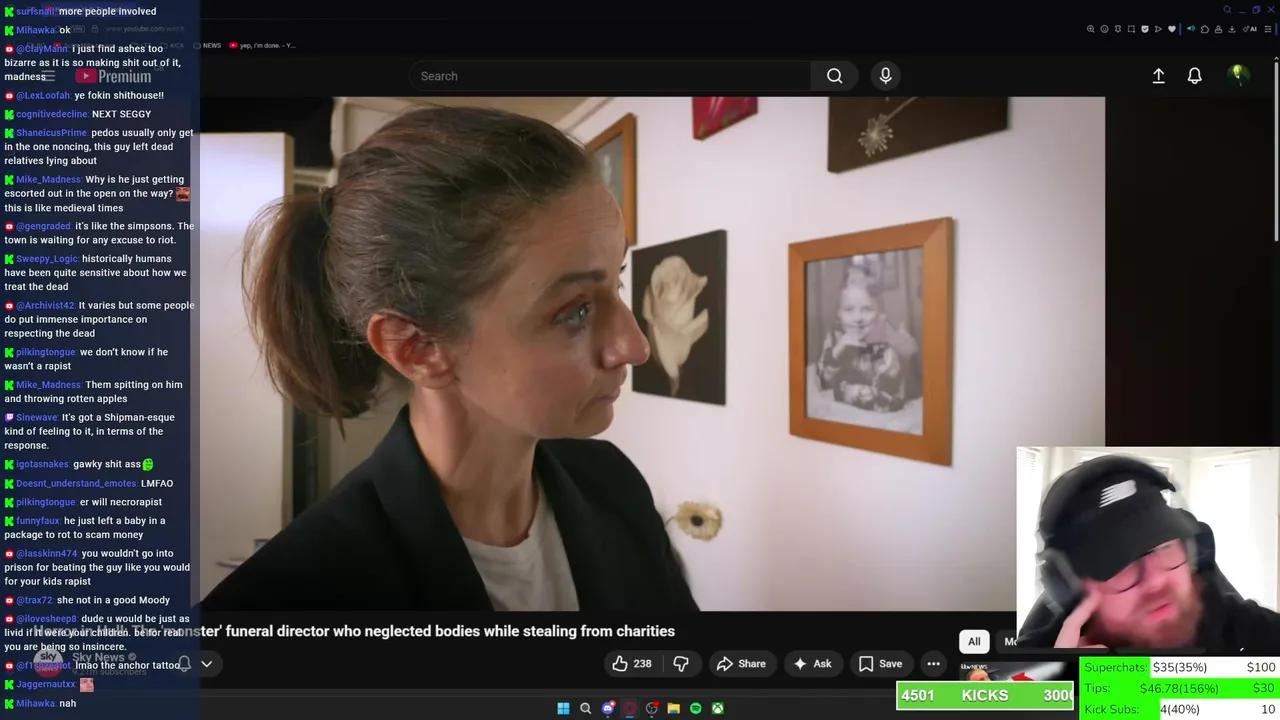Click chat username Mike_Madness about medieval times
Screen dimensions: 1280x720
click(47, 180)
